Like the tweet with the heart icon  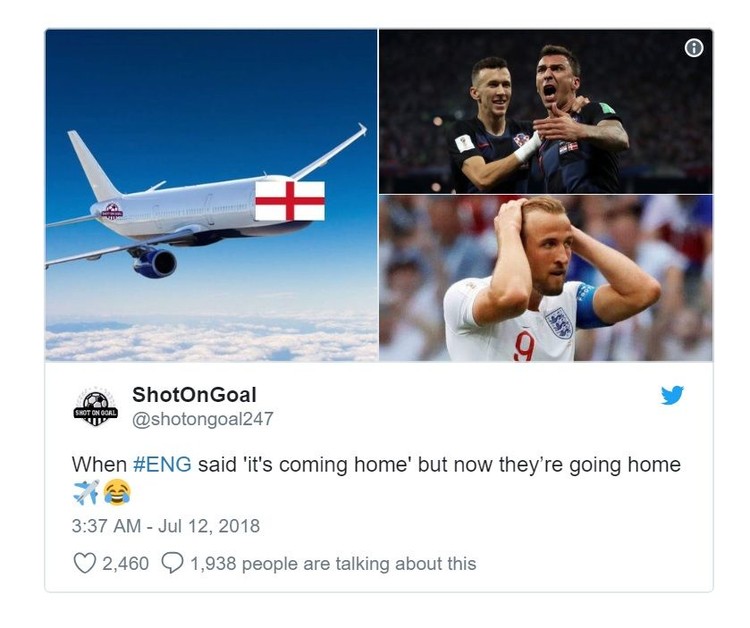tap(85, 563)
